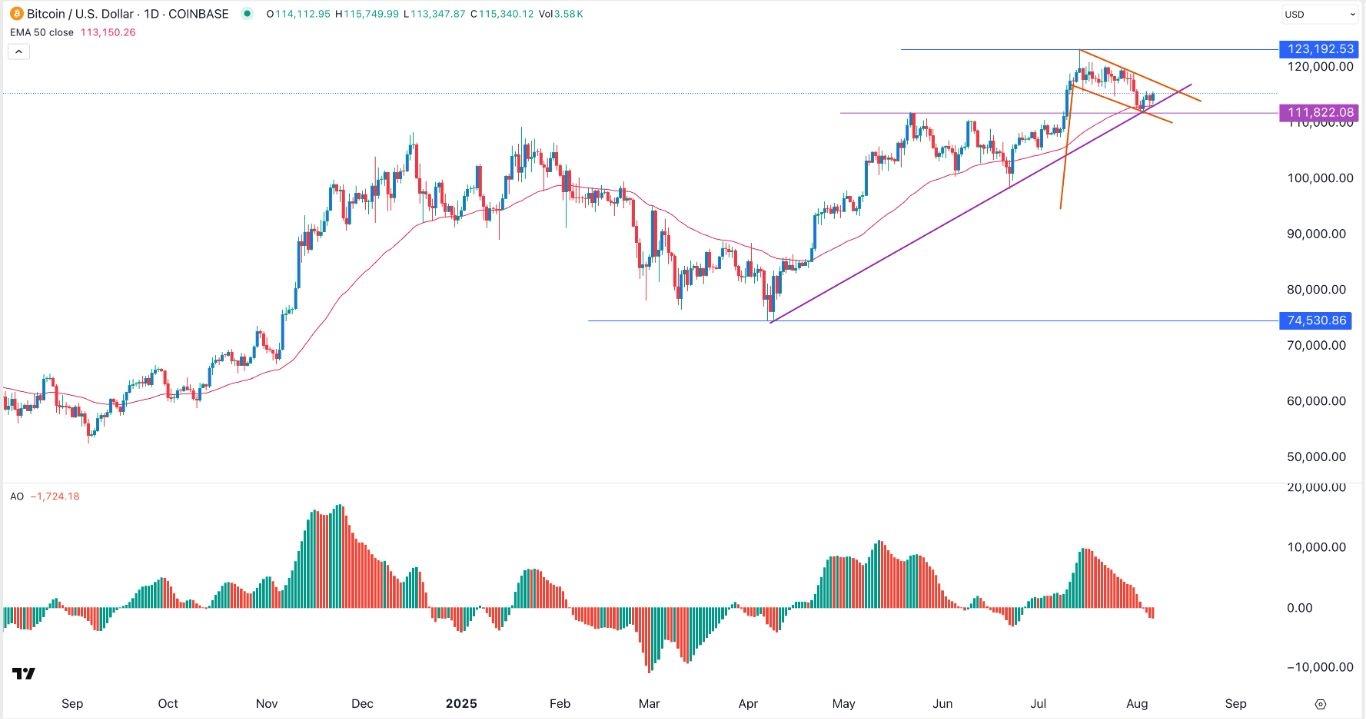Open the time axis settings gear icon
The height and width of the screenshot is (719, 1366).
(x=1321, y=703)
